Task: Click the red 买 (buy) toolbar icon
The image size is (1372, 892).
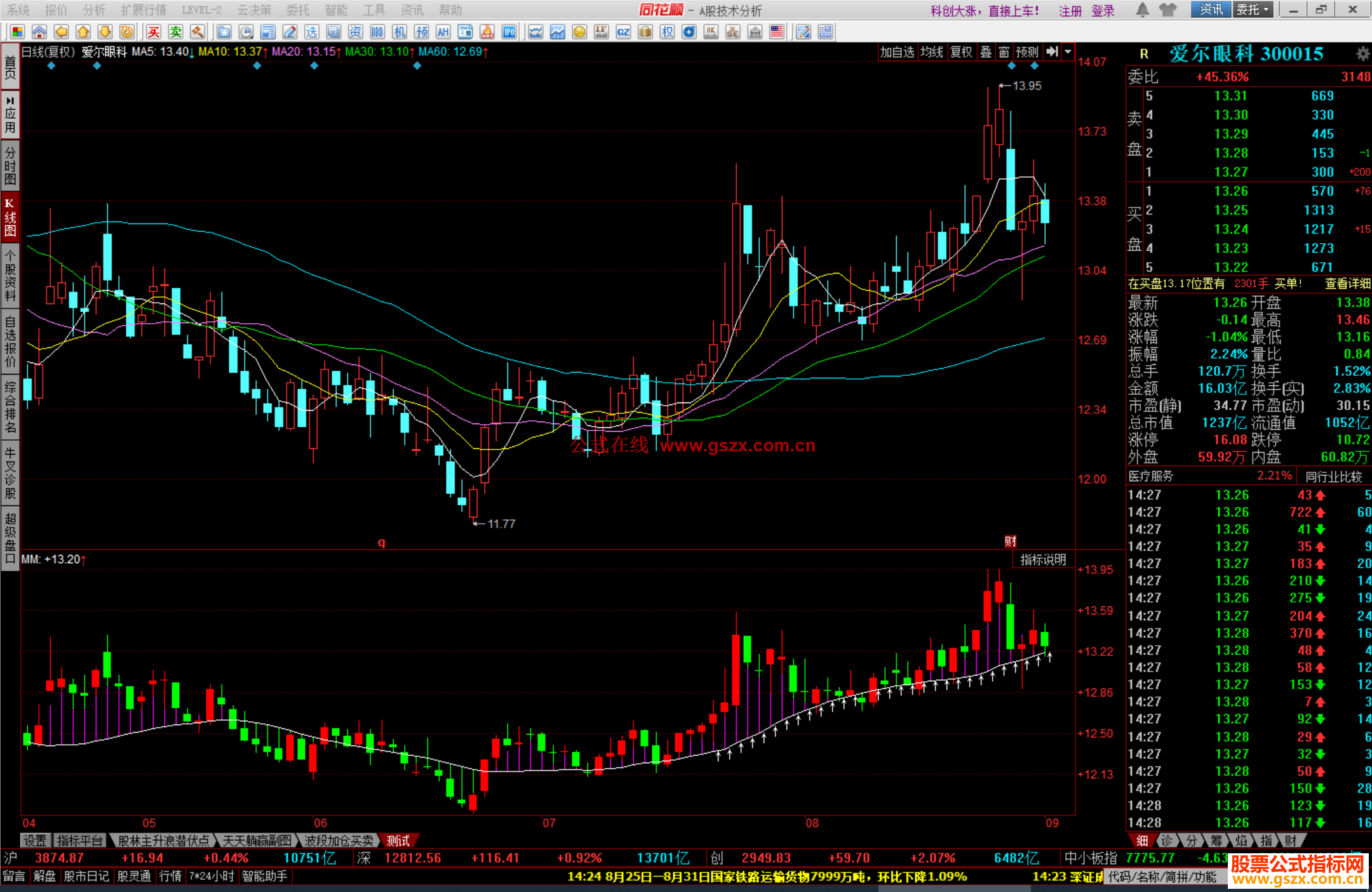Action: point(154,32)
